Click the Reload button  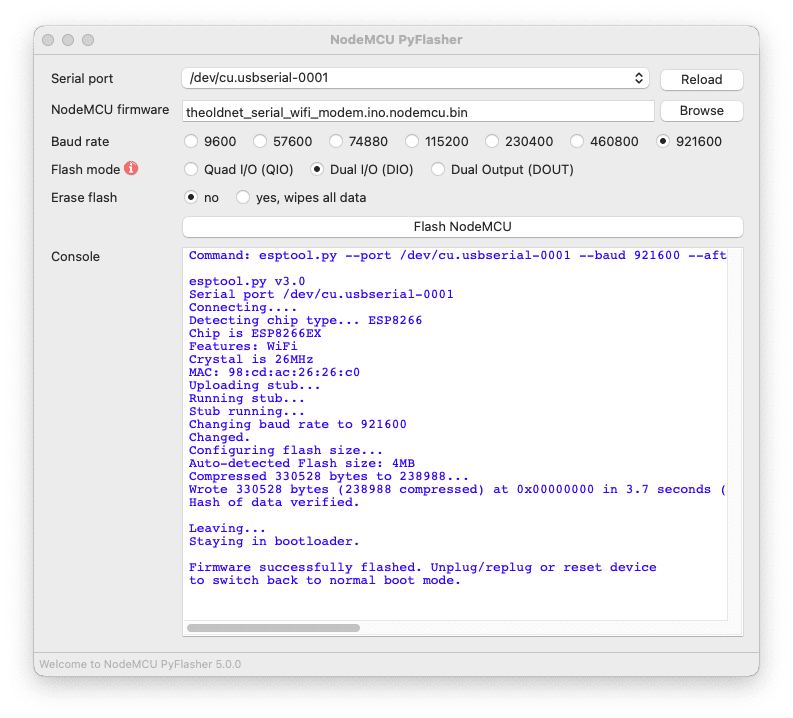(701, 80)
